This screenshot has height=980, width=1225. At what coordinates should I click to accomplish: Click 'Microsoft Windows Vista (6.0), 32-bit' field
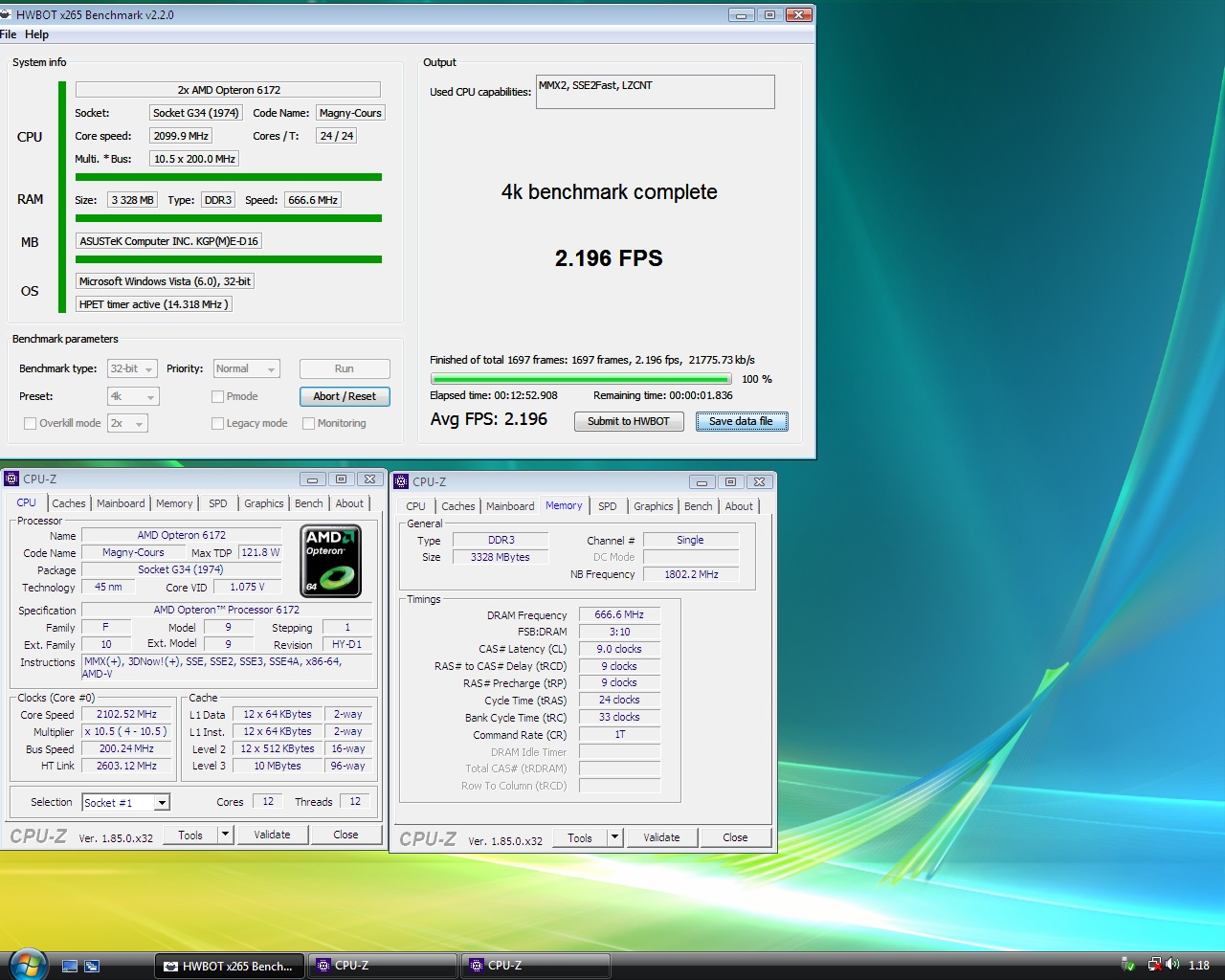165,281
